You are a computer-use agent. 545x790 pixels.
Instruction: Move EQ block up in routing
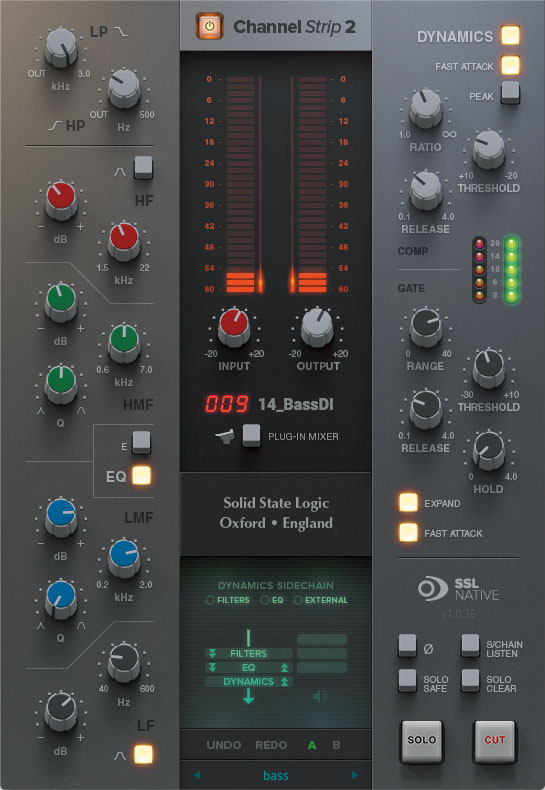click(x=284, y=668)
